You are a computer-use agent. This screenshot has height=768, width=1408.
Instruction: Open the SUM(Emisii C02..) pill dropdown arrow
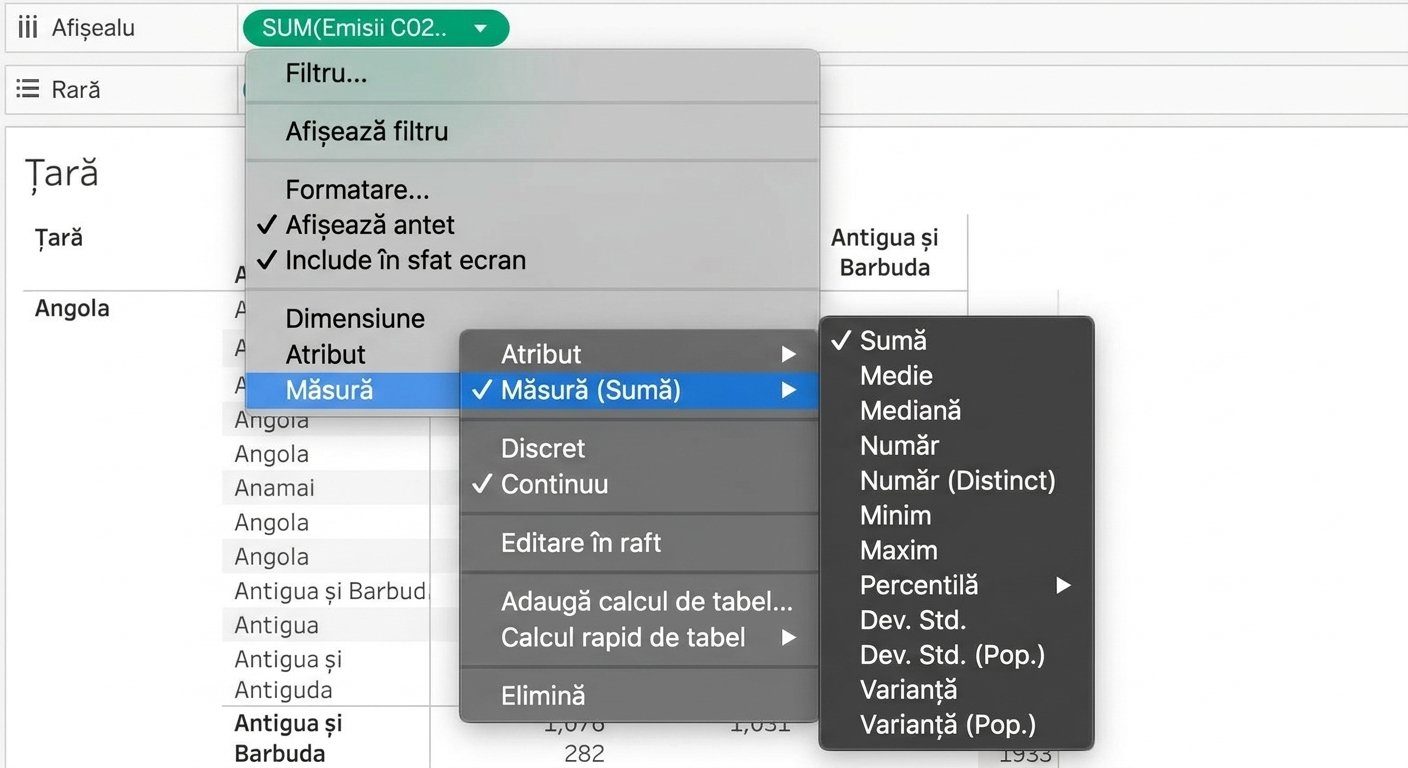coord(481,28)
